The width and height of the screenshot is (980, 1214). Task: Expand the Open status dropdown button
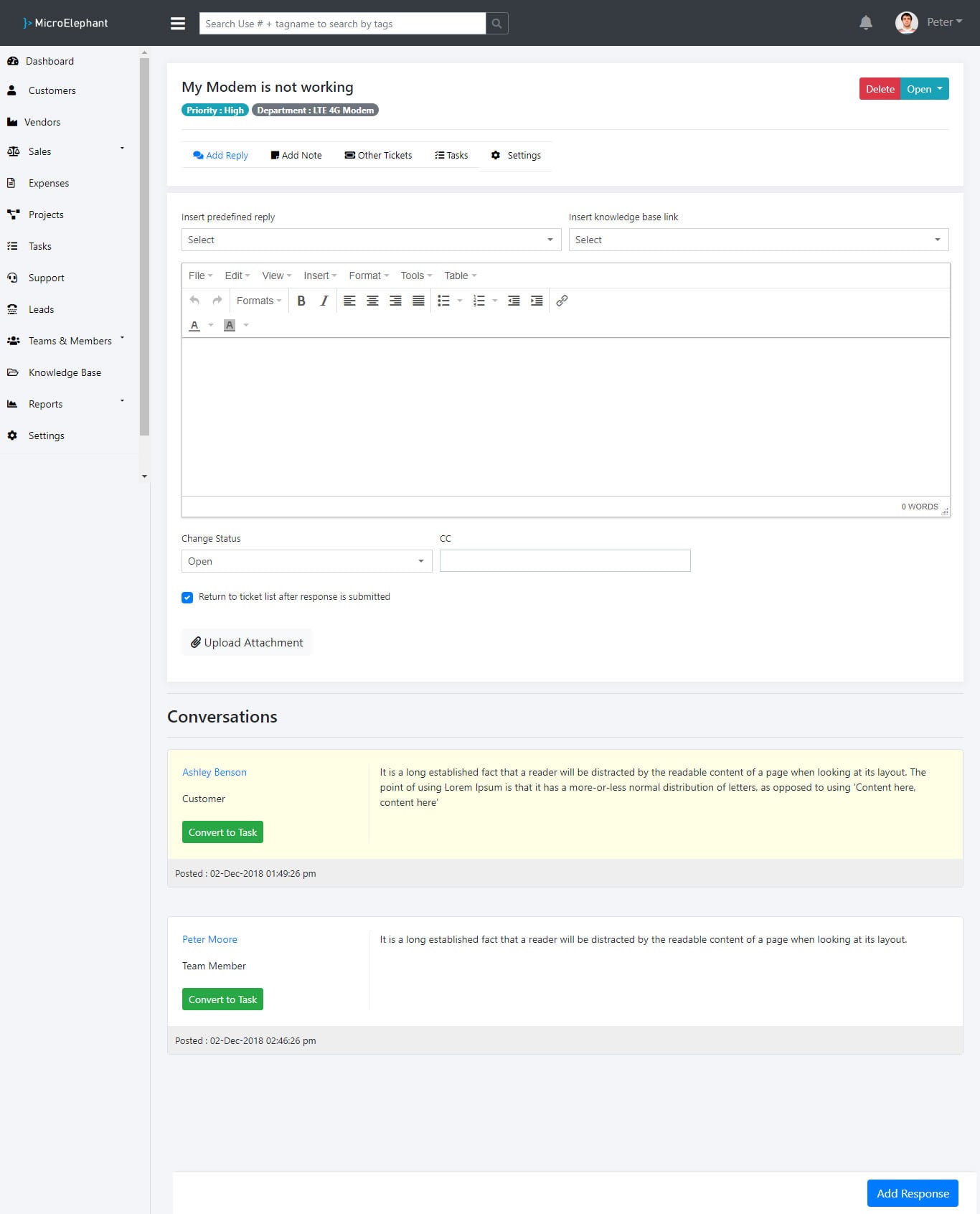click(925, 89)
